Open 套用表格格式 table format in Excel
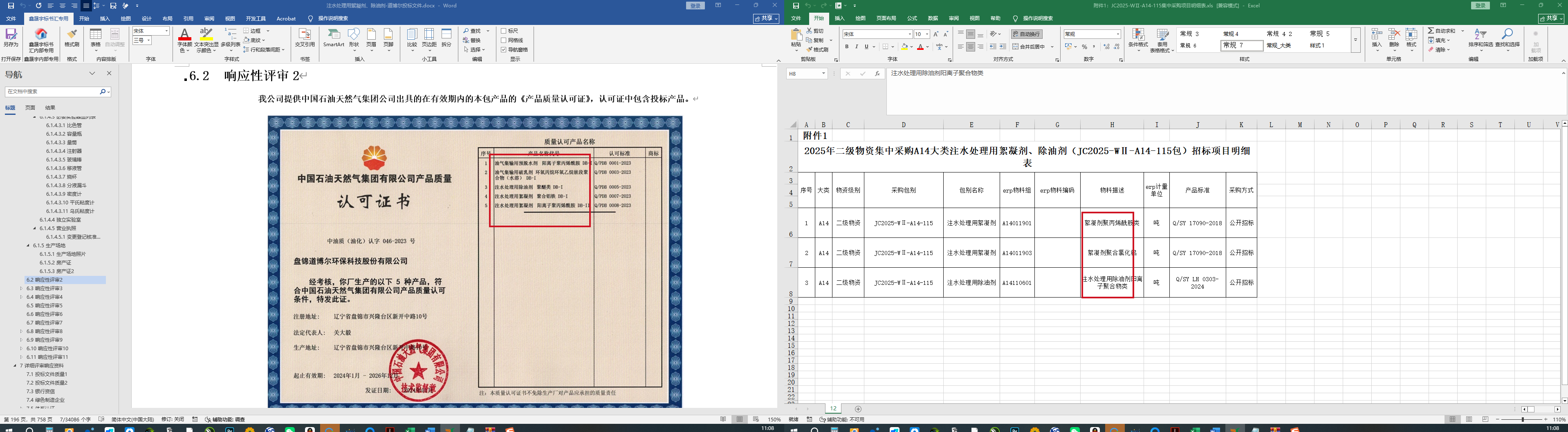The width and height of the screenshot is (1568, 432). (x=1162, y=40)
